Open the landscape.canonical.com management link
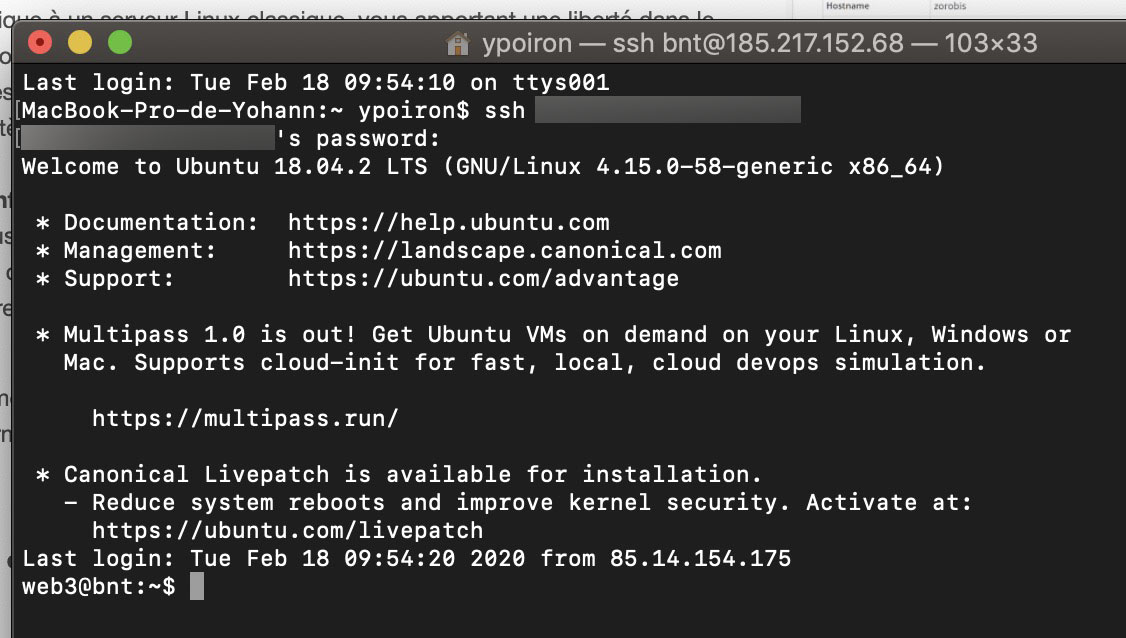Image resolution: width=1126 pixels, height=638 pixels. click(x=504, y=251)
